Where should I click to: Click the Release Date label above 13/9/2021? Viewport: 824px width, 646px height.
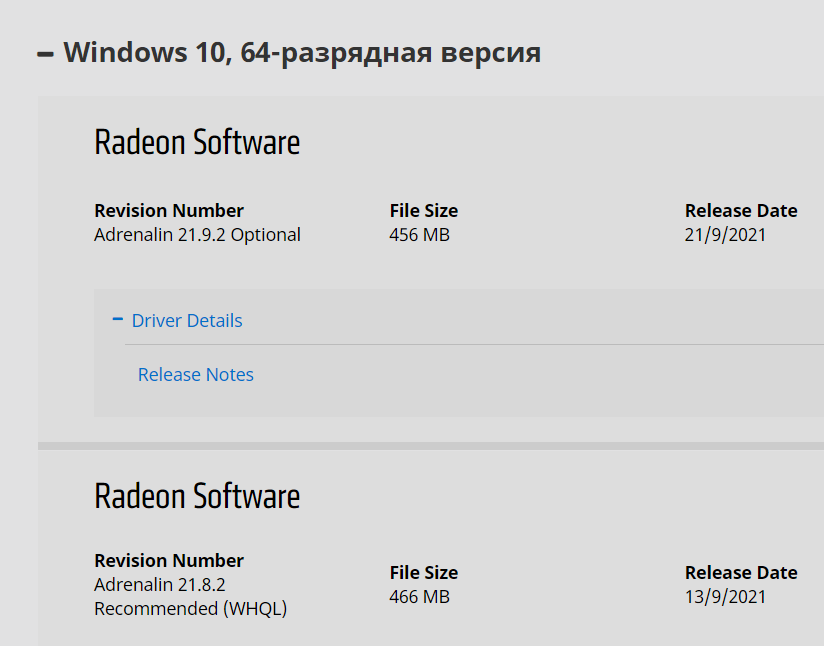741,573
